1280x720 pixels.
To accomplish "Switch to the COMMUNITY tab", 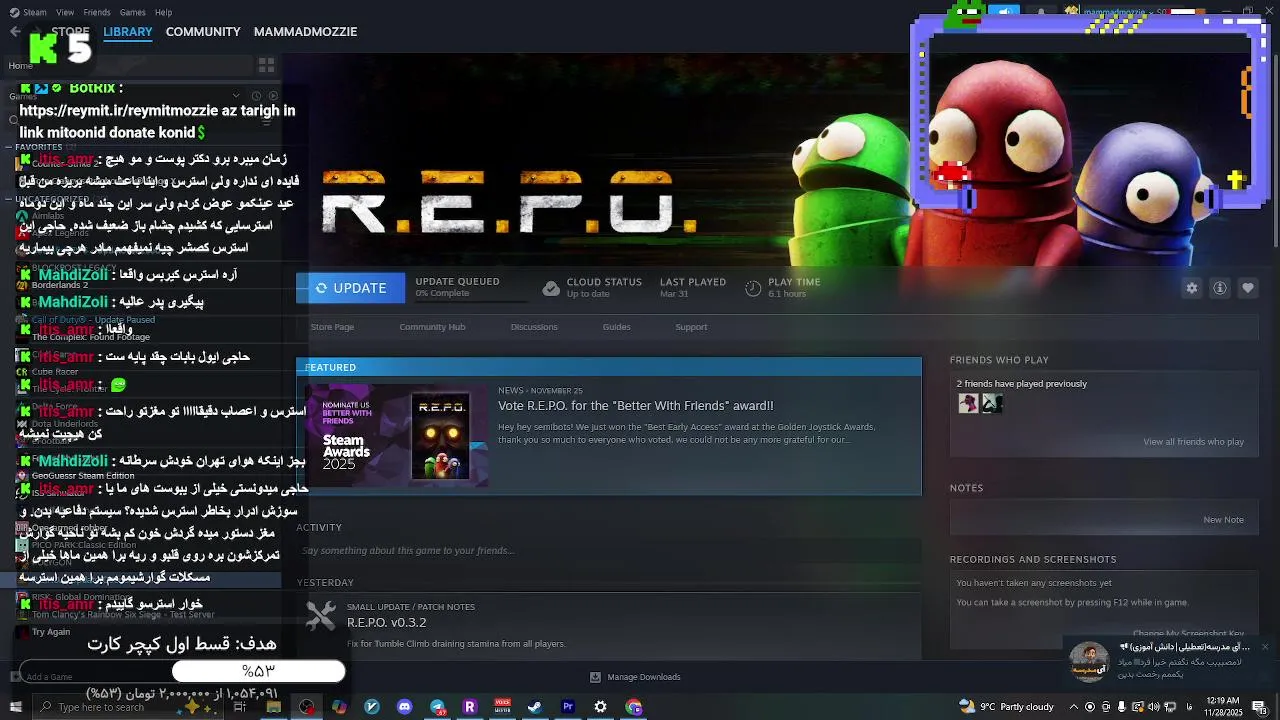I will click(x=203, y=32).
